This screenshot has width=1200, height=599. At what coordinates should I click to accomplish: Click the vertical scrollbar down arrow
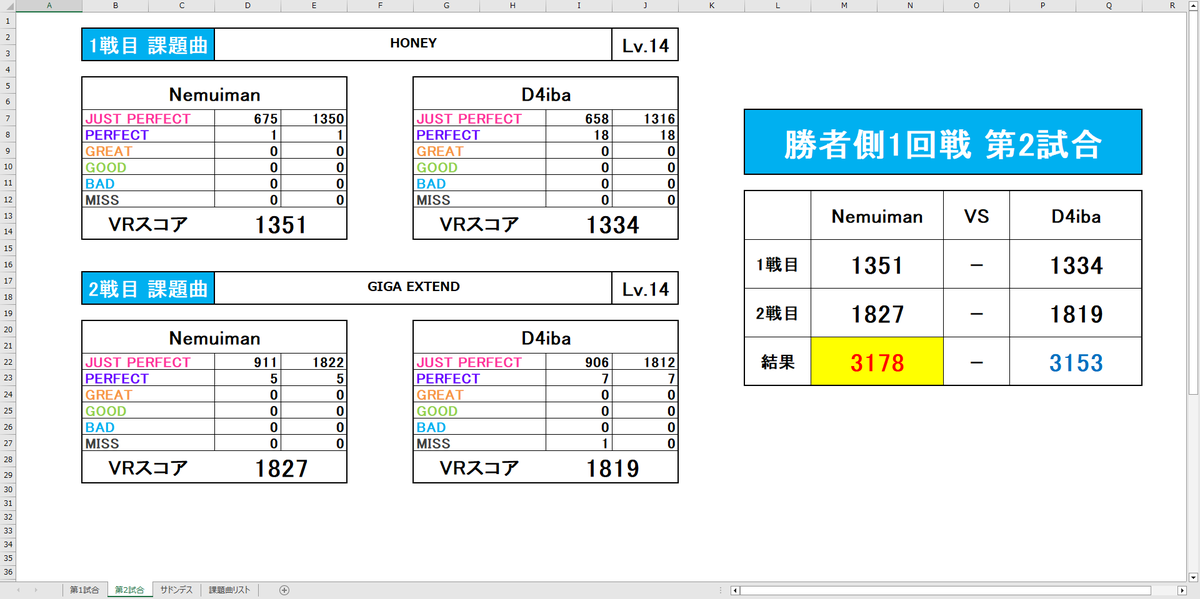tap(1193, 575)
